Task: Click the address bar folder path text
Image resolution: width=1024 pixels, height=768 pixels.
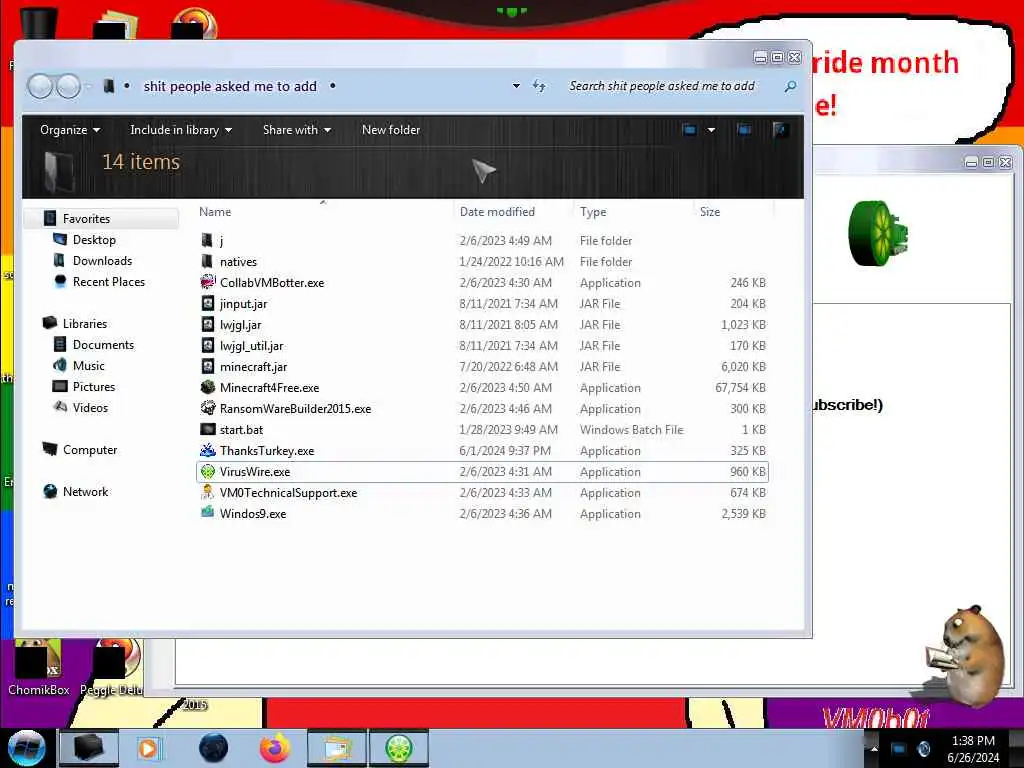Action: tap(230, 86)
